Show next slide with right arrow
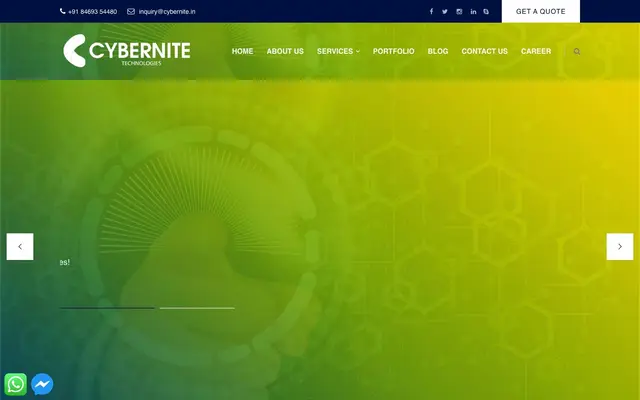 [x=620, y=247]
